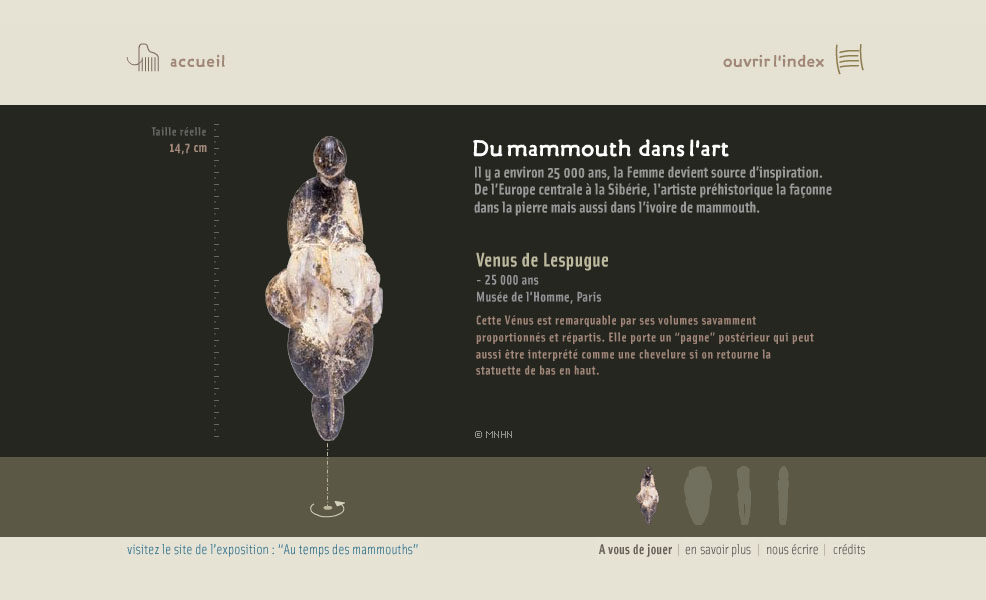
Task: Click the rotate statuette arrow icon
Action: tap(328, 508)
